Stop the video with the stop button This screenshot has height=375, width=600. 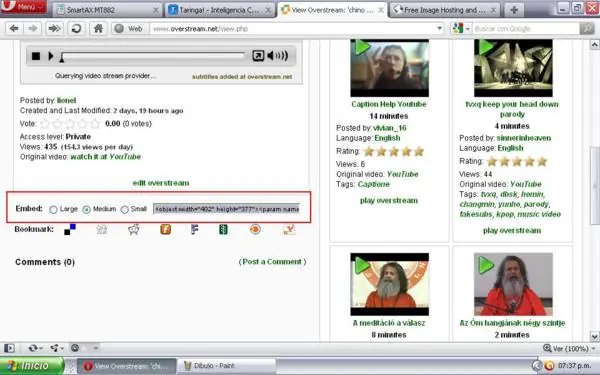(36, 56)
